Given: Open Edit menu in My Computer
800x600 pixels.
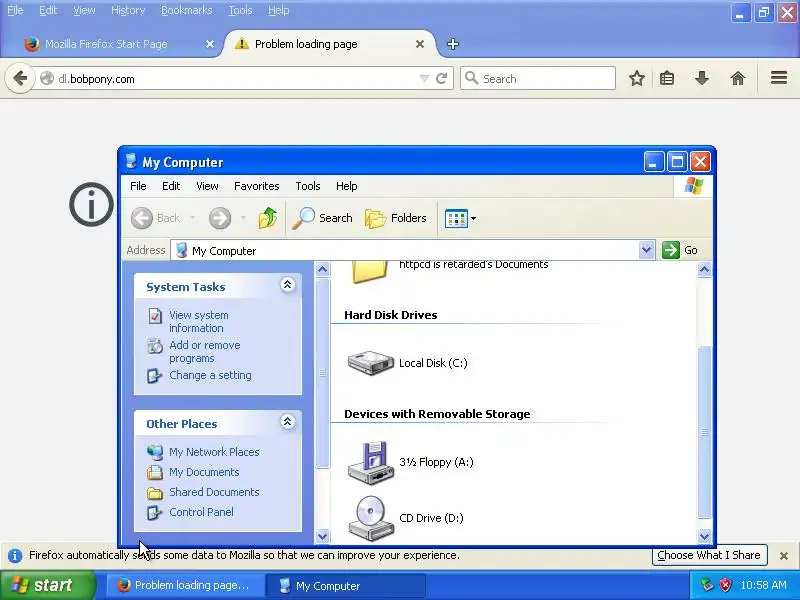Looking at the screenshot, I should [x=171, y=186].
